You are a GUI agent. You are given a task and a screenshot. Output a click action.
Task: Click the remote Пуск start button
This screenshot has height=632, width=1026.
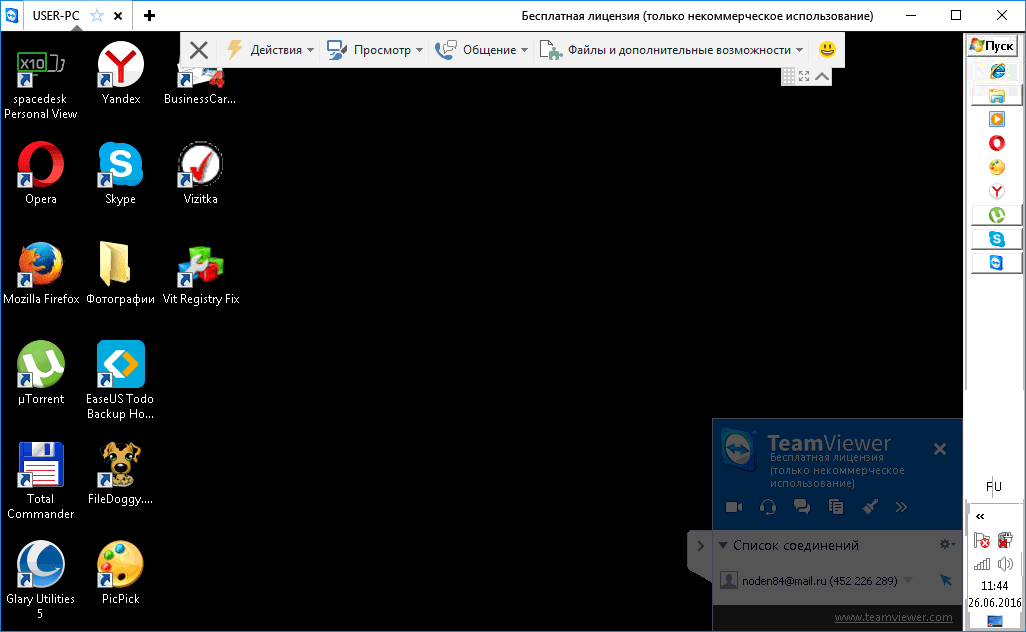(x=992, y=46)
